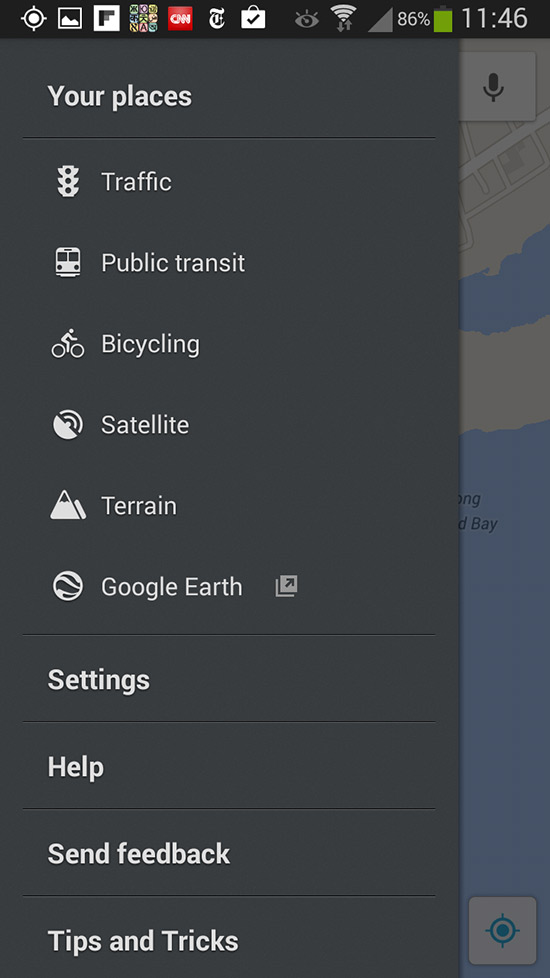Open the Help entry
The width and height of the screenshot is (550, 978).
tap(229, 767)
